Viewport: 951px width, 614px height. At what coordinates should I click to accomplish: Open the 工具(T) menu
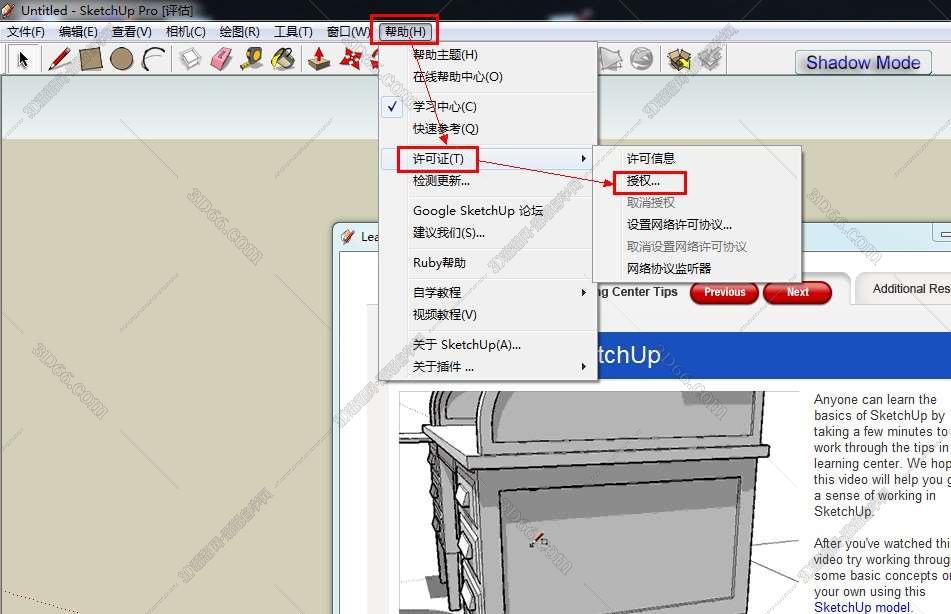[293, 32]
